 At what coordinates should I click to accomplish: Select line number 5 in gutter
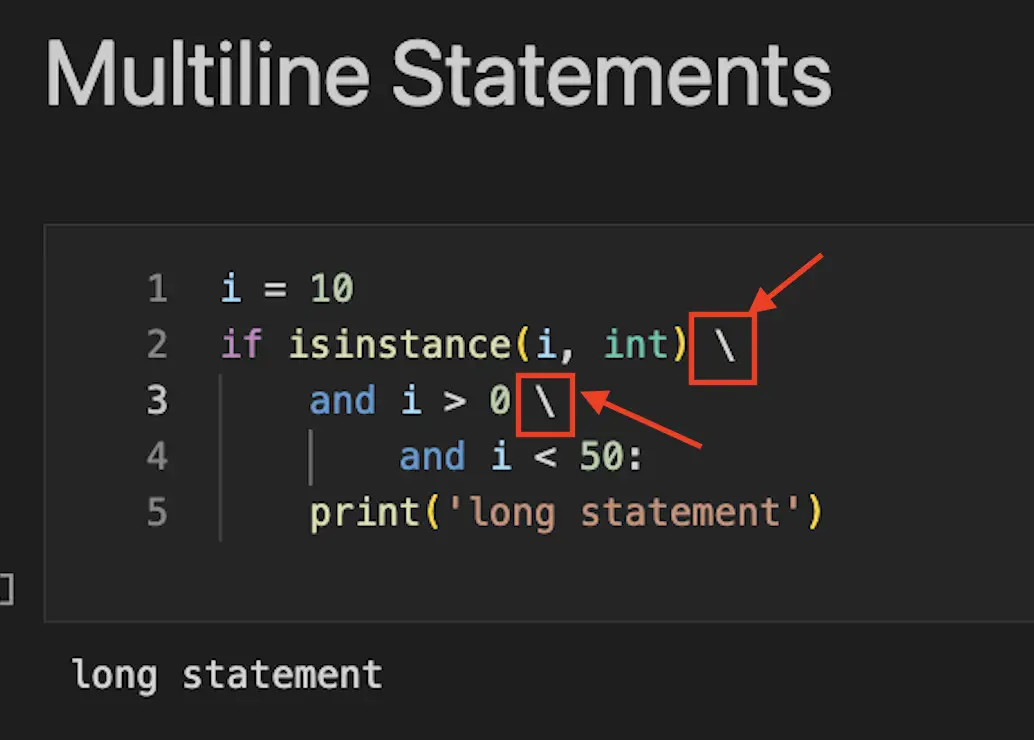[x=157, y=512]
